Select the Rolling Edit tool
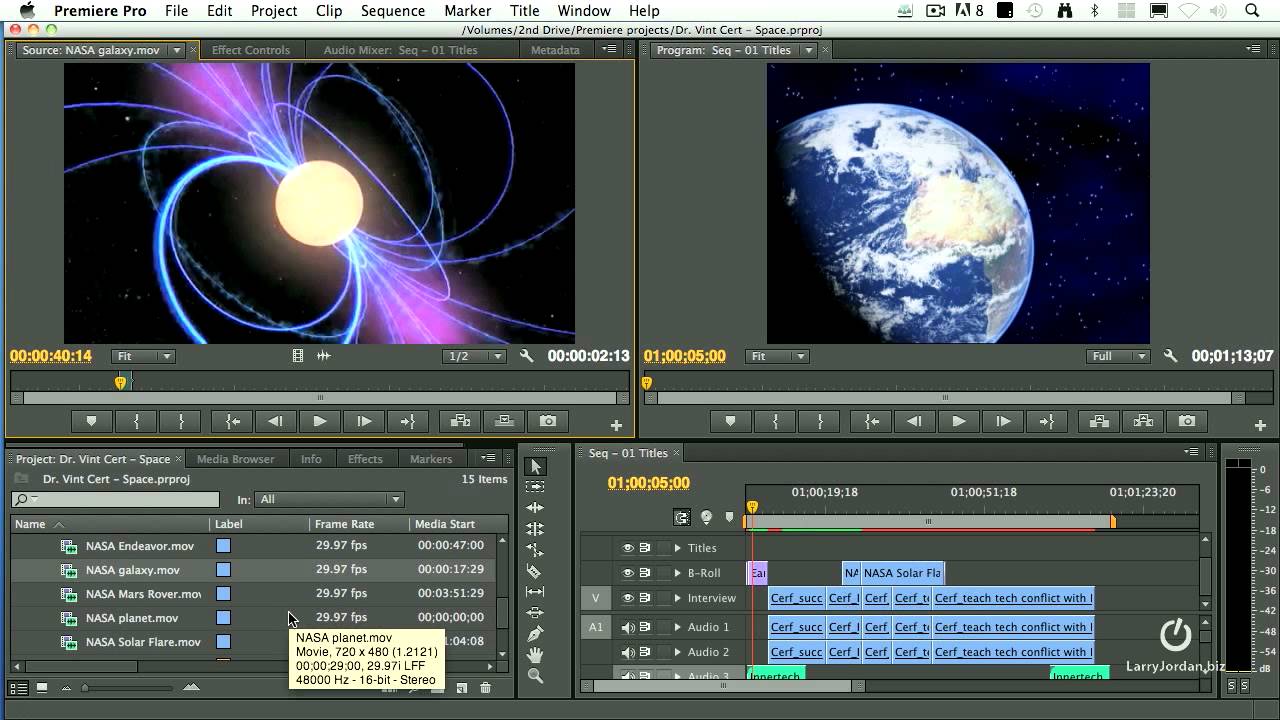This screenshot has width=1280, height=720. pyautogui.click(x=535, y=529)
